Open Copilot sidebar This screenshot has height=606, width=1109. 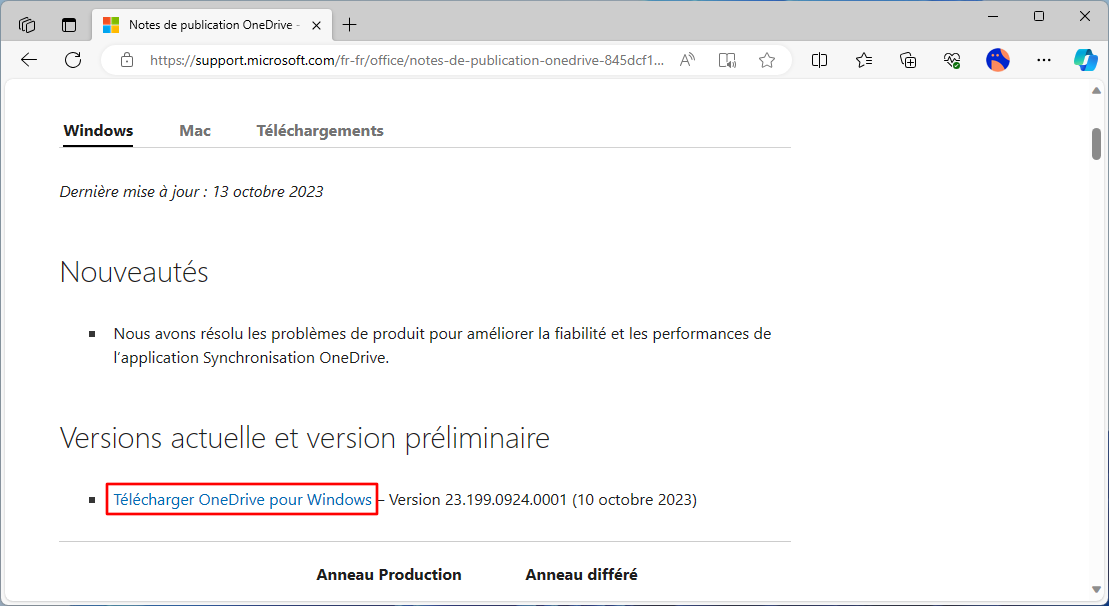coord(1086,60)
